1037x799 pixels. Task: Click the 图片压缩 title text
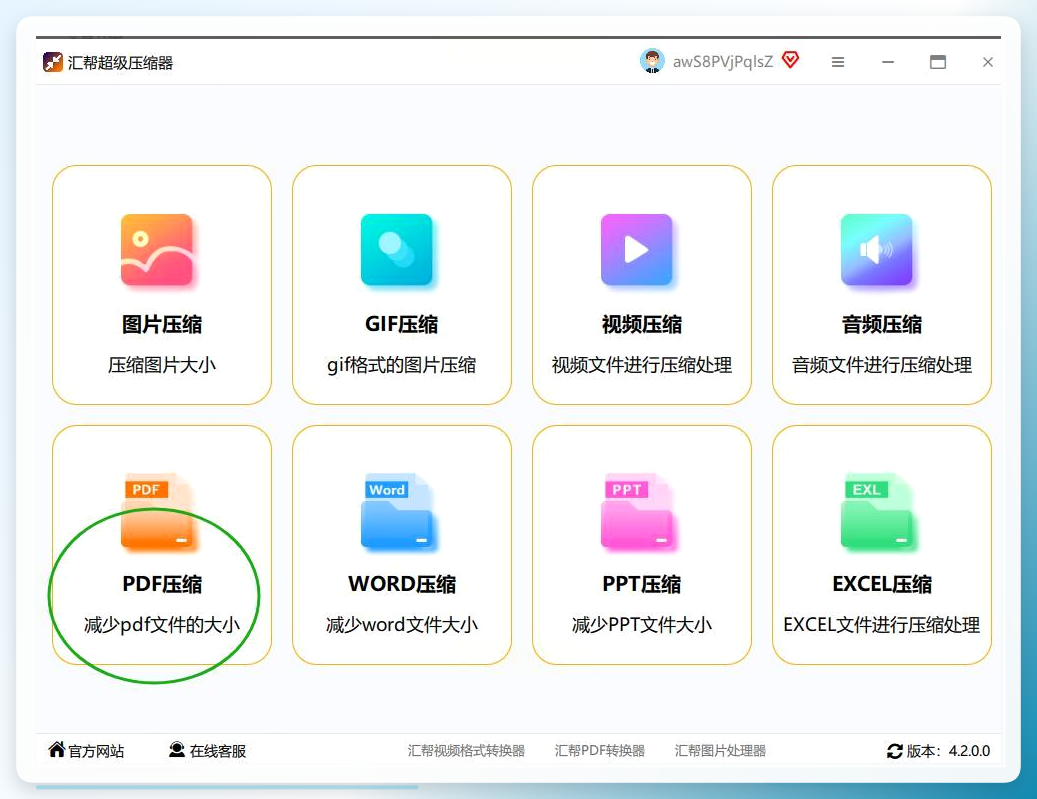pyautogui.click(x=162, y=324)
